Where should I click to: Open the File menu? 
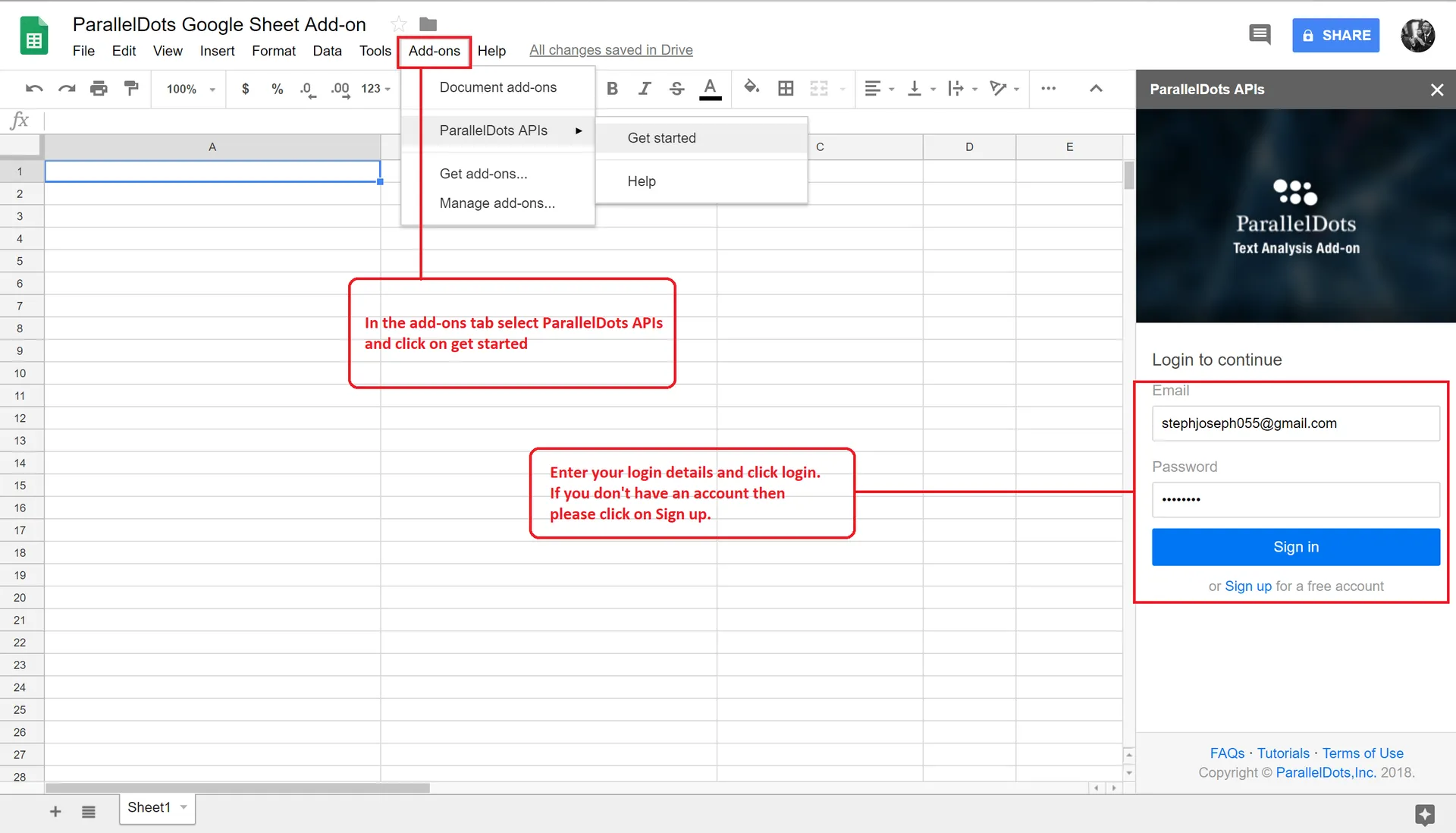click(83, 51)
